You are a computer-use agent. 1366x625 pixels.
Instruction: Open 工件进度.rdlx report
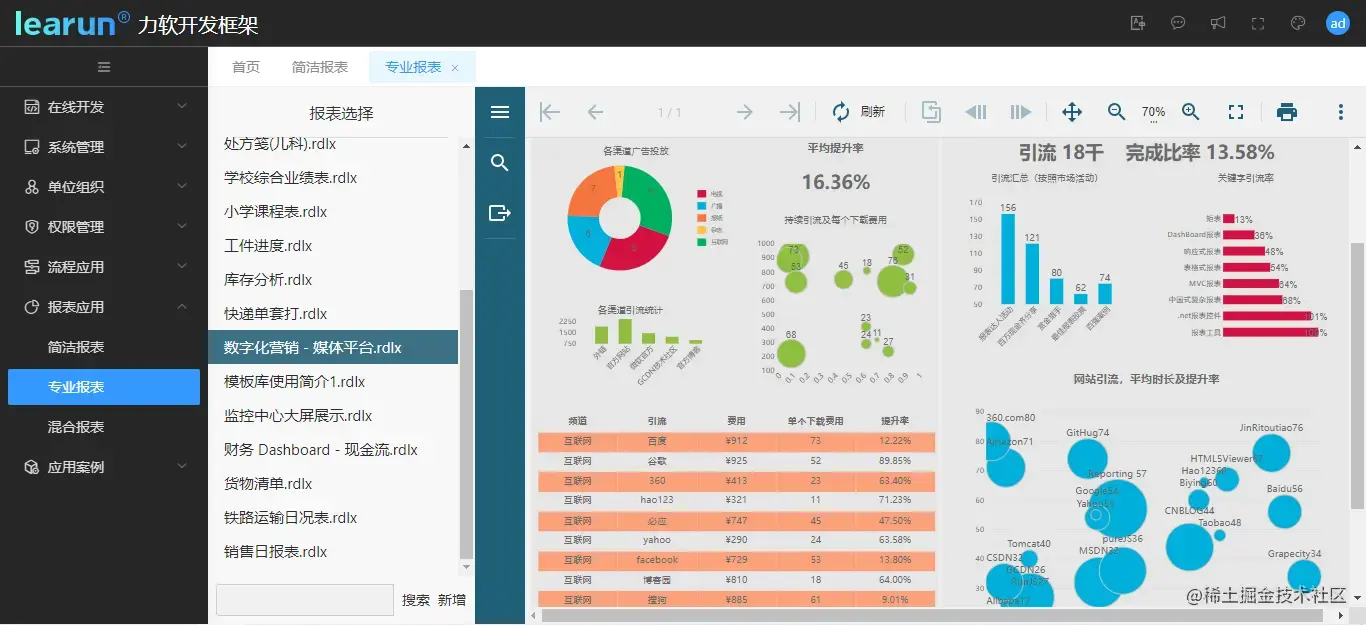(x=333, y=246)
